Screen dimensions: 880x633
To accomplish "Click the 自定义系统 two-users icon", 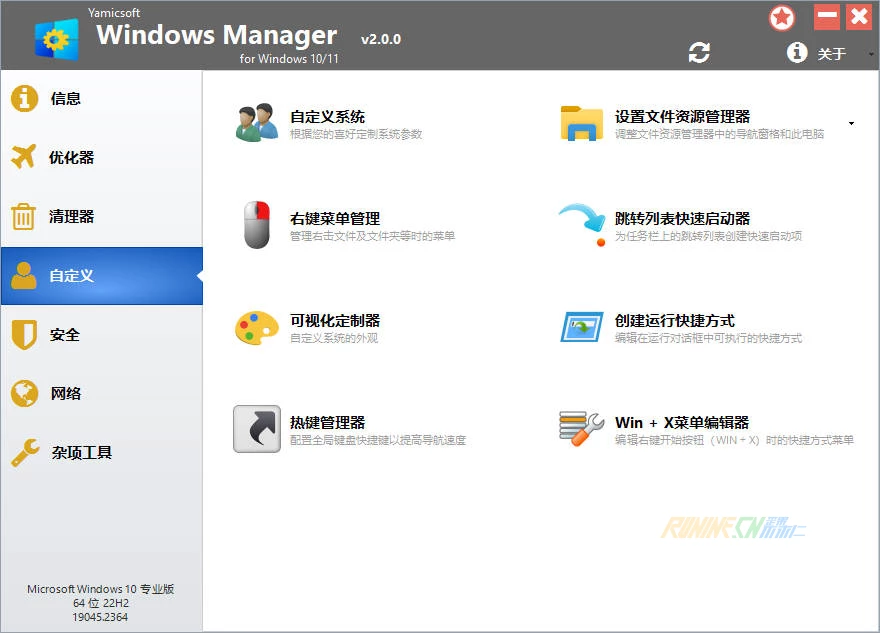I will pos(257,123).
